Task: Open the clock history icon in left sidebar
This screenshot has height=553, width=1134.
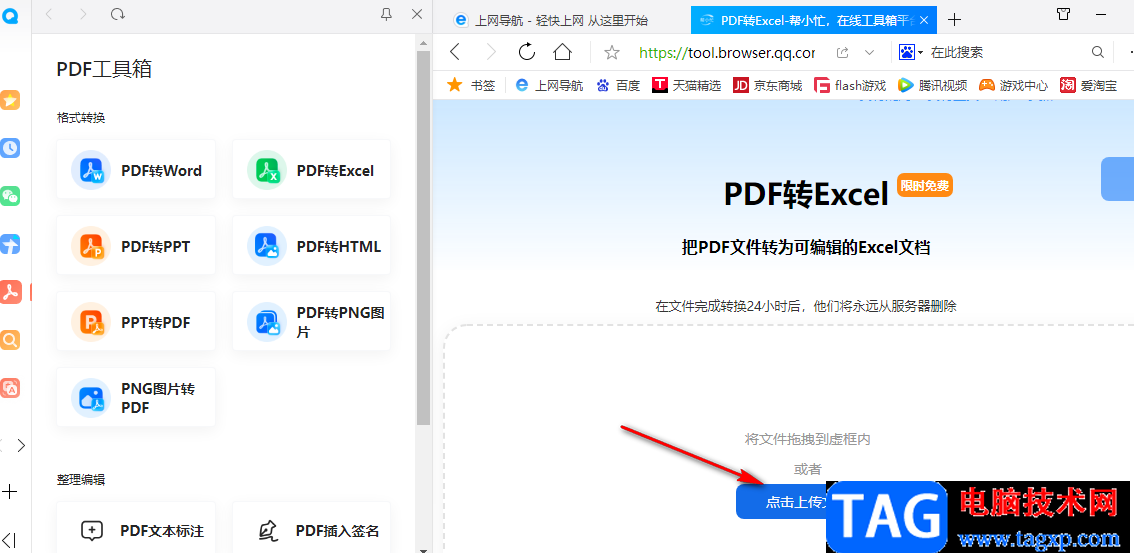Action: click(x=10, y=148)
